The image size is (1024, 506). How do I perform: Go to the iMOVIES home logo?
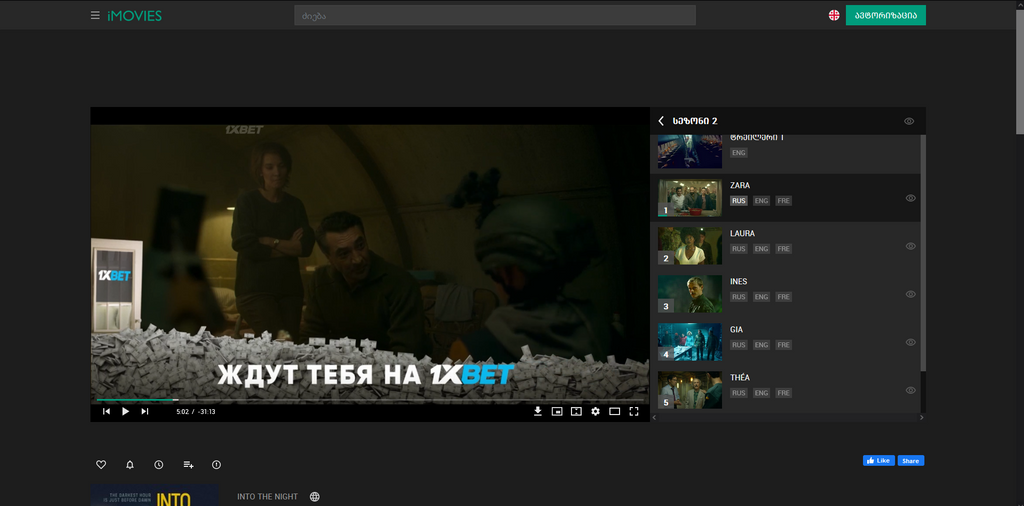pyautogui.click(x=135, y=16)
